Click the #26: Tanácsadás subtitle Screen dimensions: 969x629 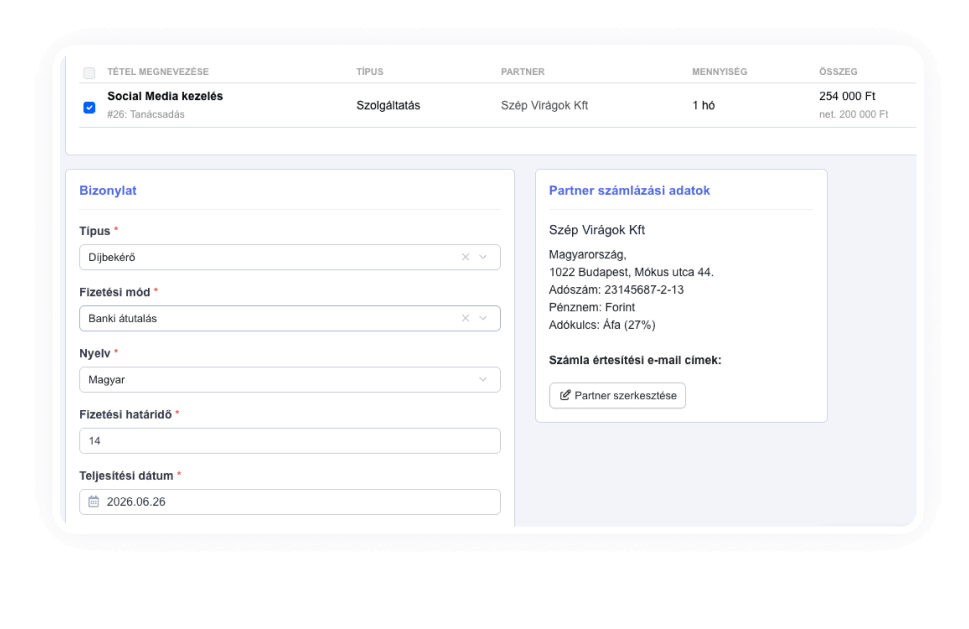tap(146, 114)
